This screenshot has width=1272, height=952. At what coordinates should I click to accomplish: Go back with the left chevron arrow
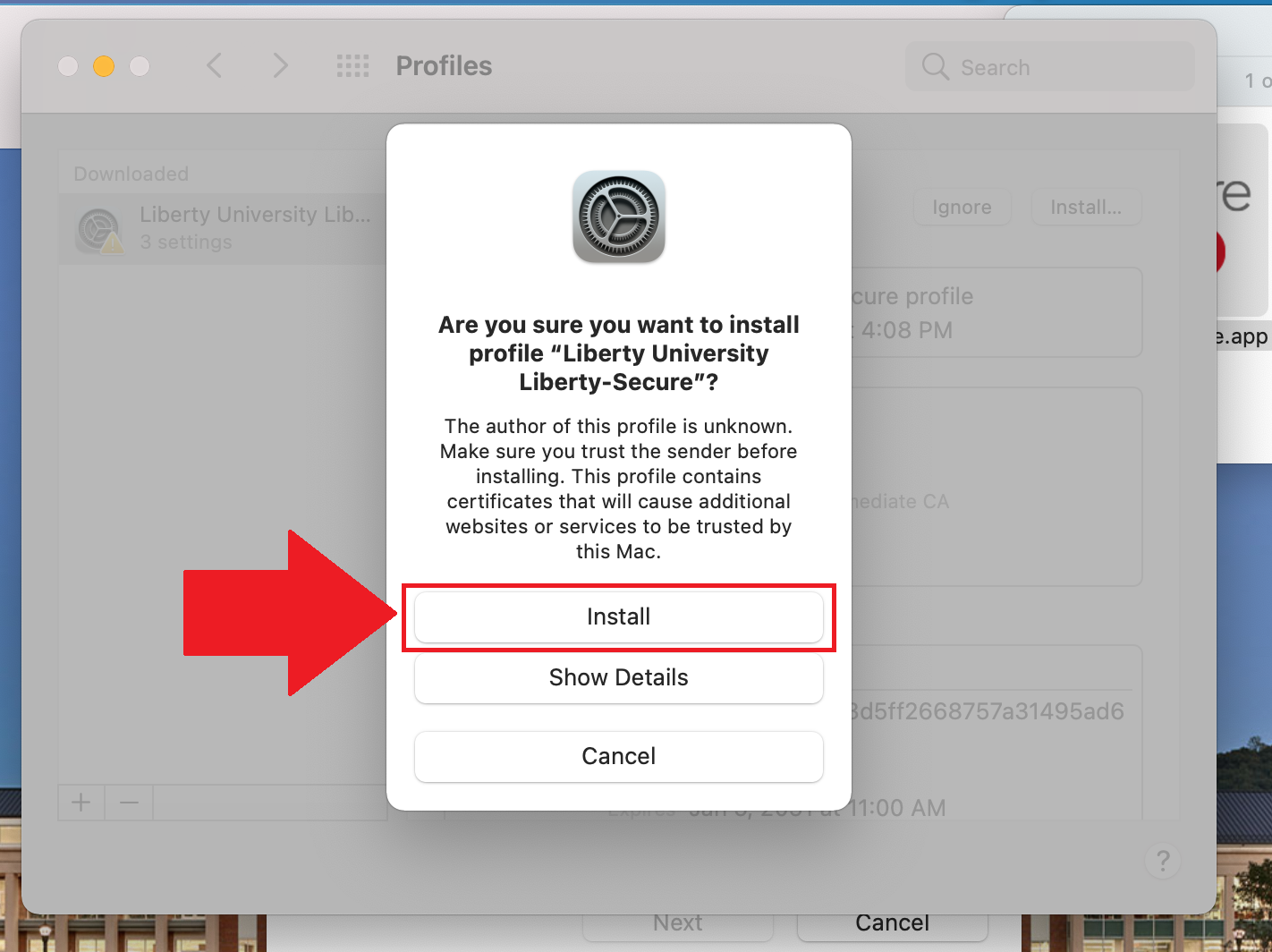[214, 65]
